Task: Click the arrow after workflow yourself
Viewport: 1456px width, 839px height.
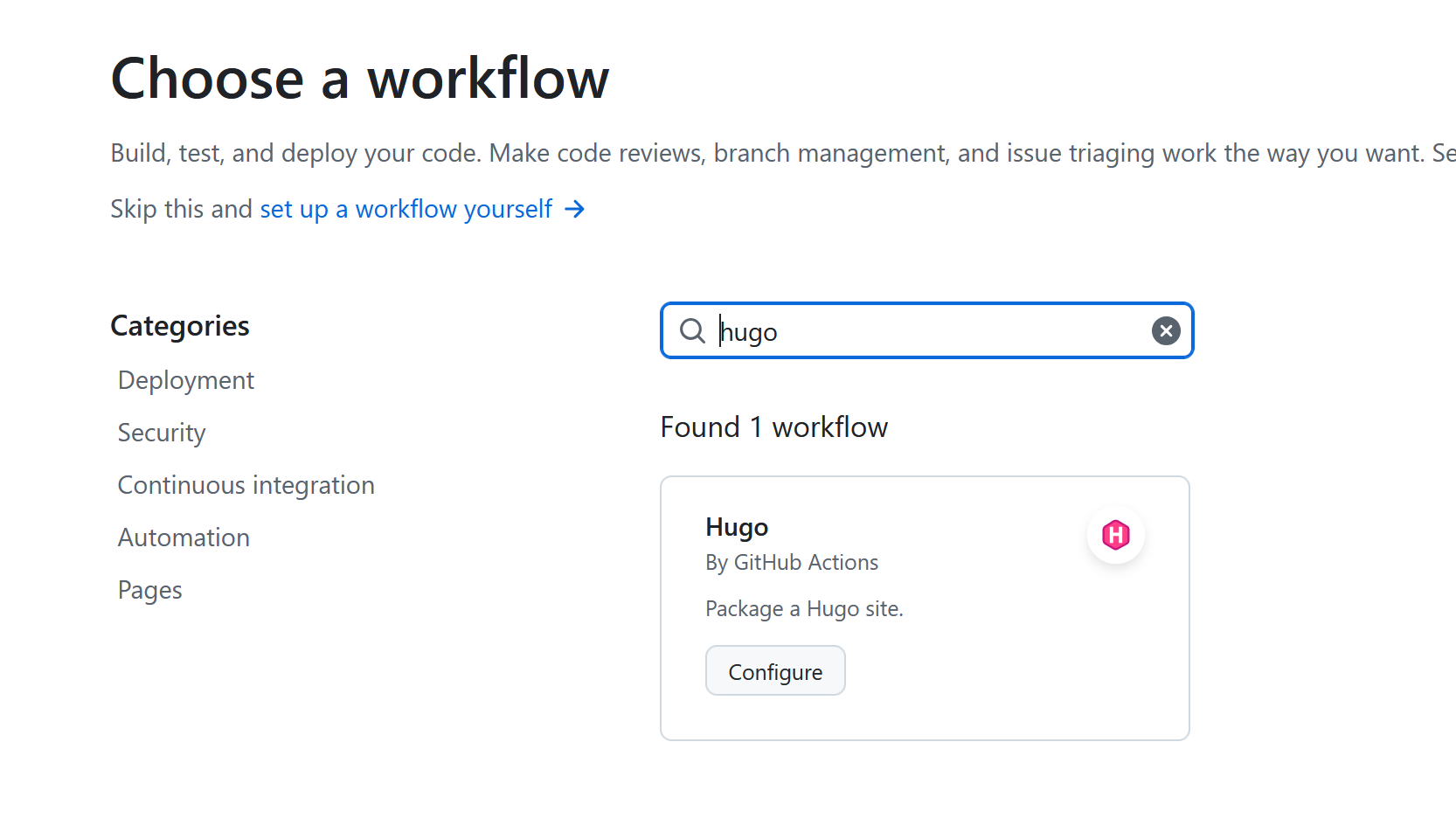Action: (575, 209)
